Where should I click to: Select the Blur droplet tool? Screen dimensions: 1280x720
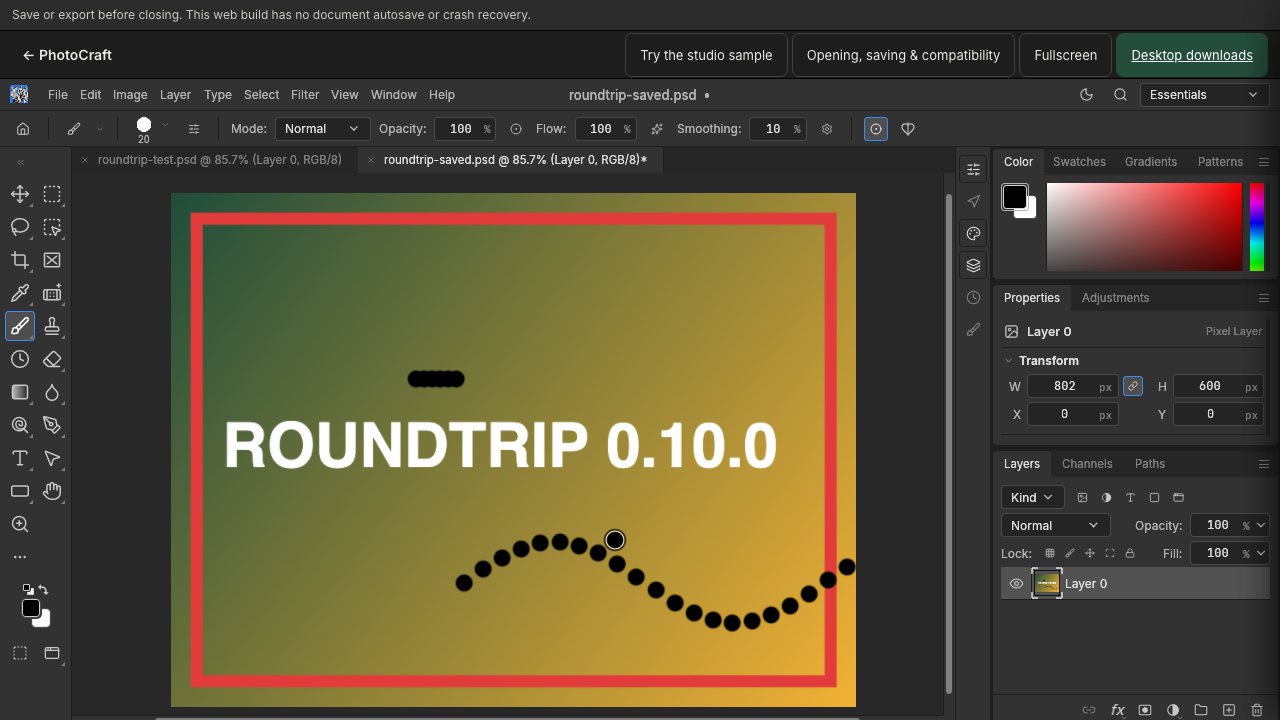click(x=52, y=393)
